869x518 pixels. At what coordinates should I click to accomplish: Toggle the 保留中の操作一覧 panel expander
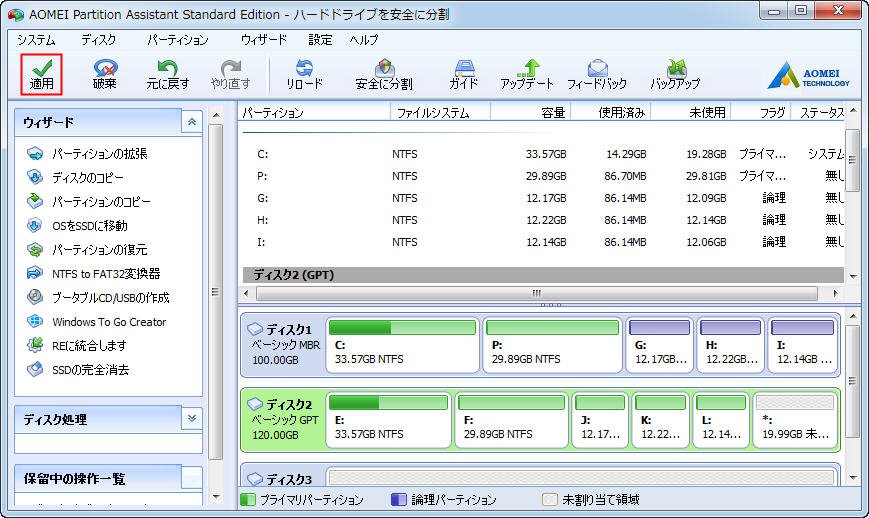coord(192,478)
